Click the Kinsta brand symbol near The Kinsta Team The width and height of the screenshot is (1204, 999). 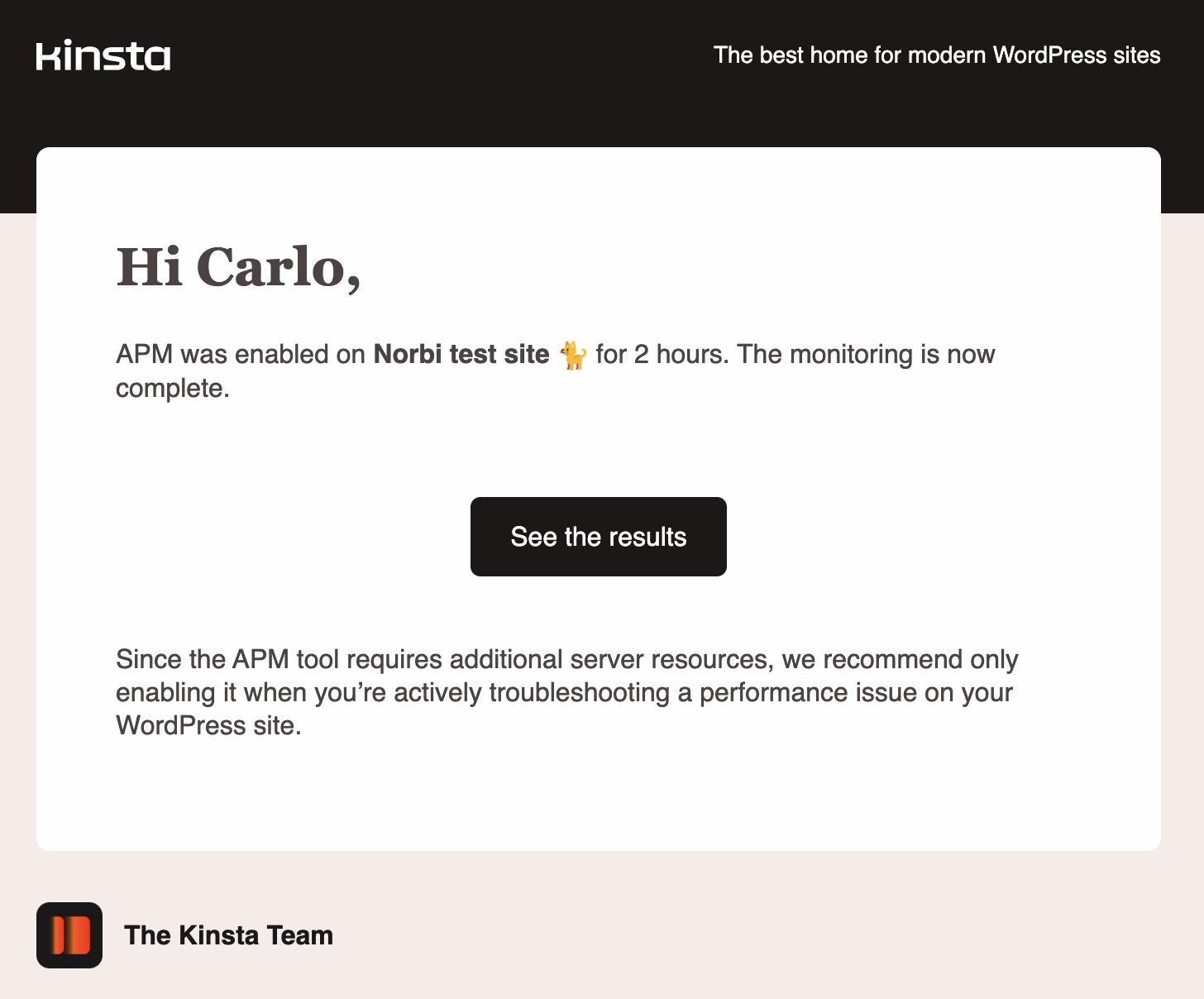click(x=69, y=935)
